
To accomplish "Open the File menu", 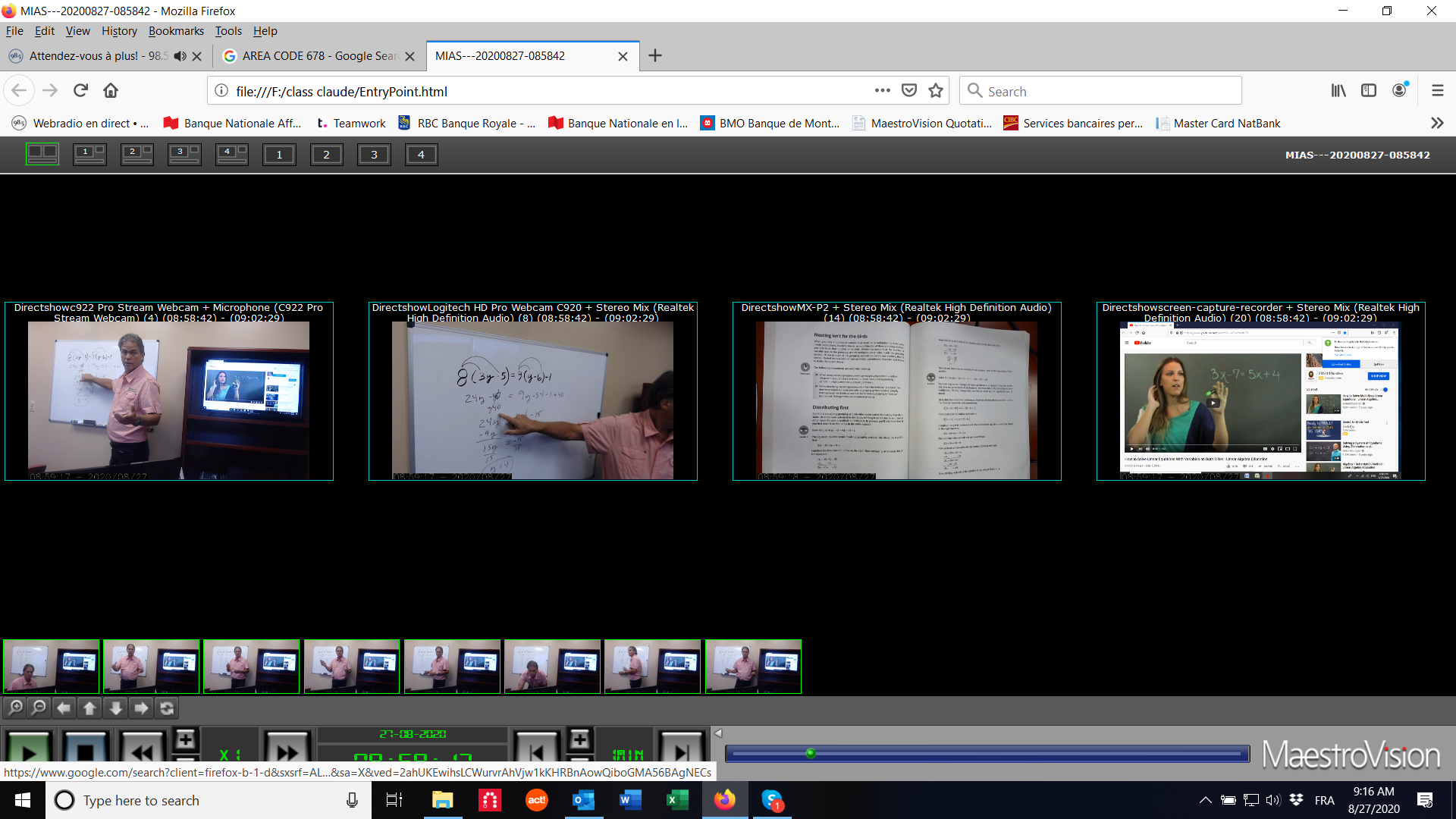I will (15, 31).
